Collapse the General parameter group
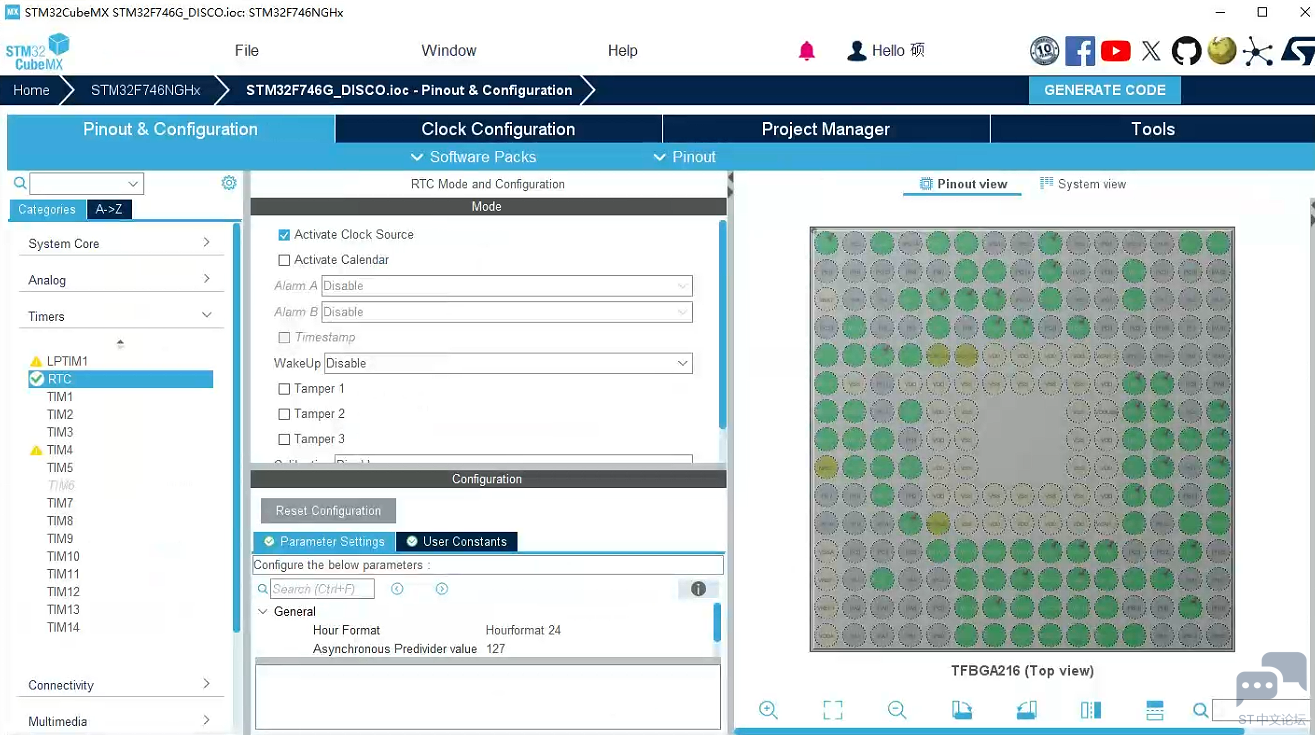Viewport: 1315px width, 735px height. [x=263, y=612]
